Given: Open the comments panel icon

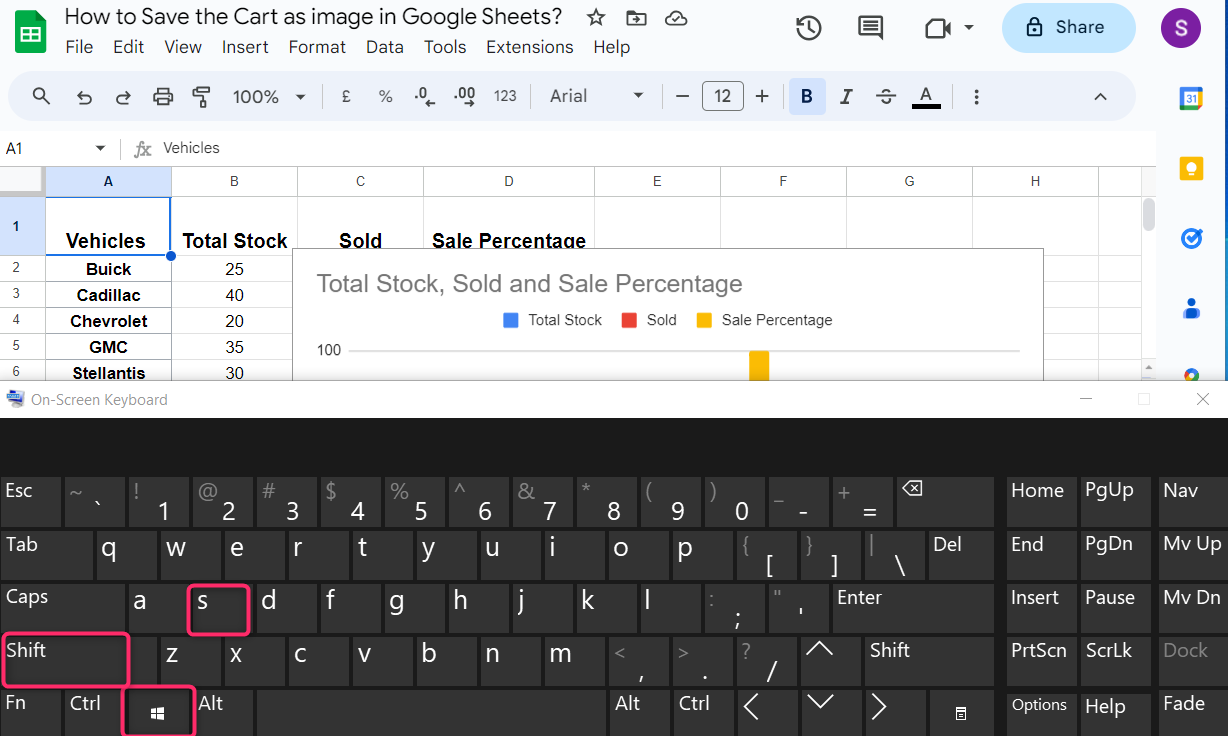Looking at the screenshot, I should [870, 28].
